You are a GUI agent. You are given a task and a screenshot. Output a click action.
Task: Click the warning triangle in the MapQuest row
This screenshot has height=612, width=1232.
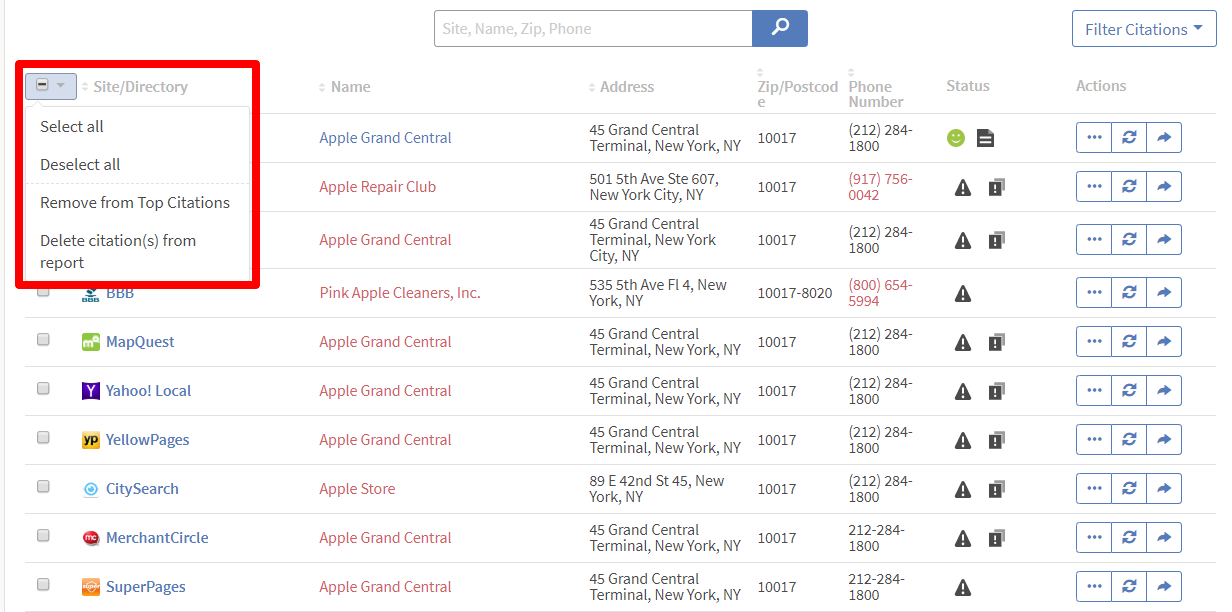(x=963, y=342)
